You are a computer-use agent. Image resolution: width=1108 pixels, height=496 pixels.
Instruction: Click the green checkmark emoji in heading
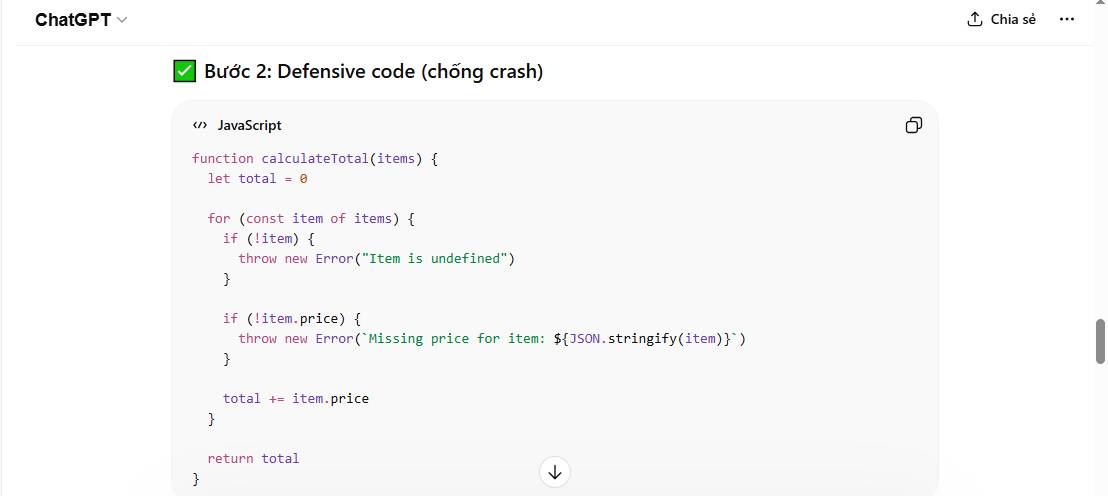pos(184,71)
